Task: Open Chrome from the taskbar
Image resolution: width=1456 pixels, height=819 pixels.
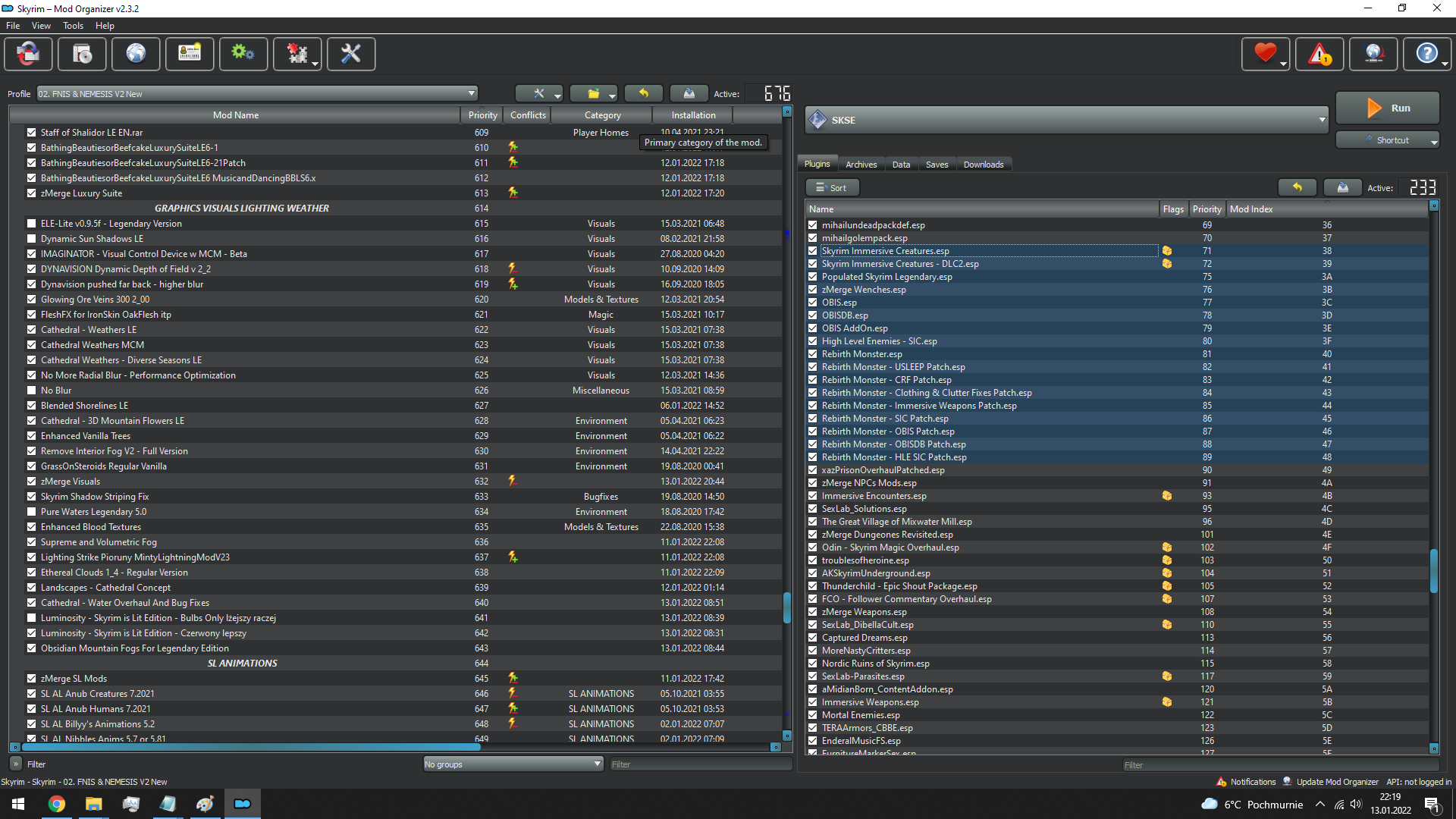Action: [56, 804]
